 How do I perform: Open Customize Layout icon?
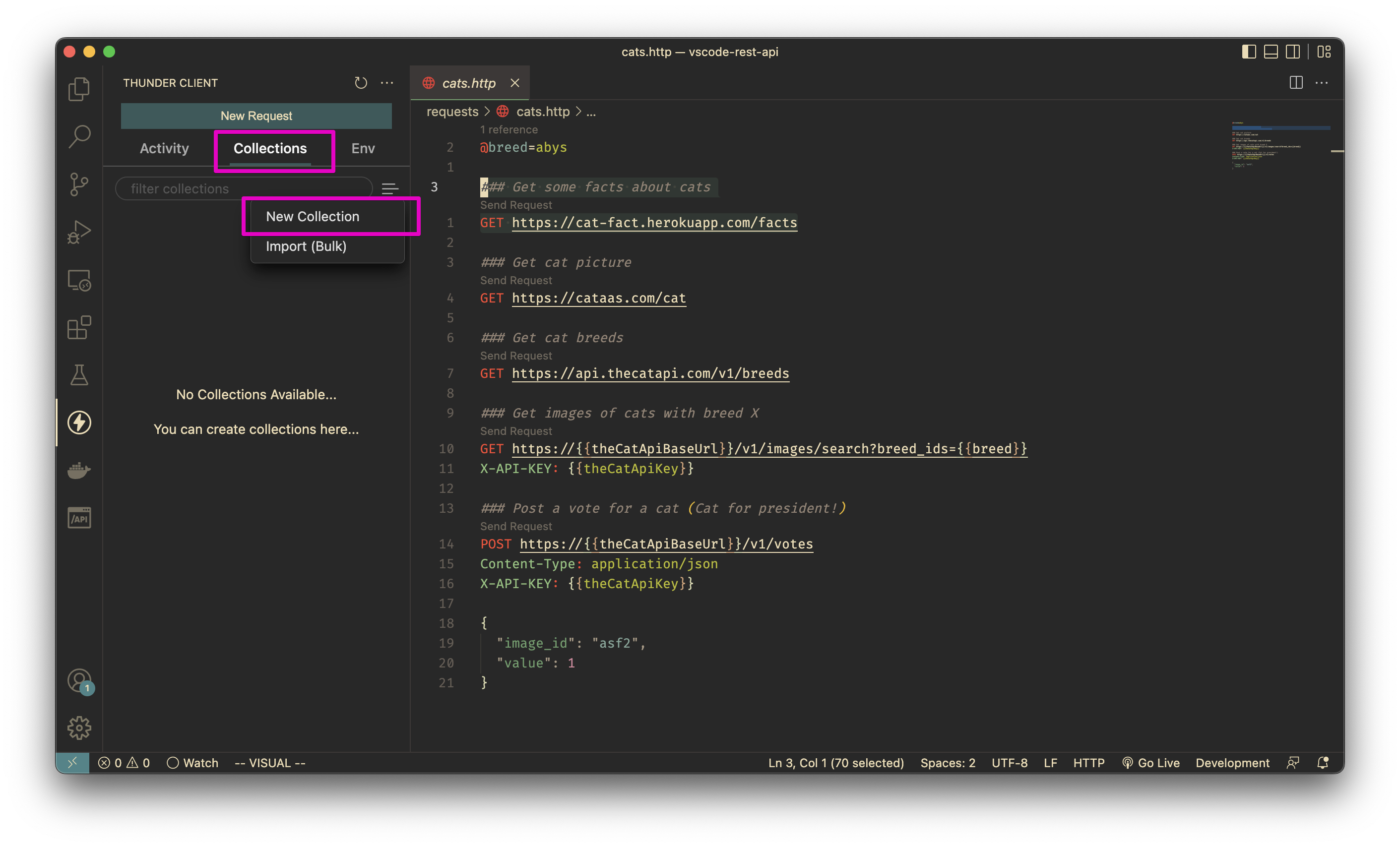click(1324, 52)
